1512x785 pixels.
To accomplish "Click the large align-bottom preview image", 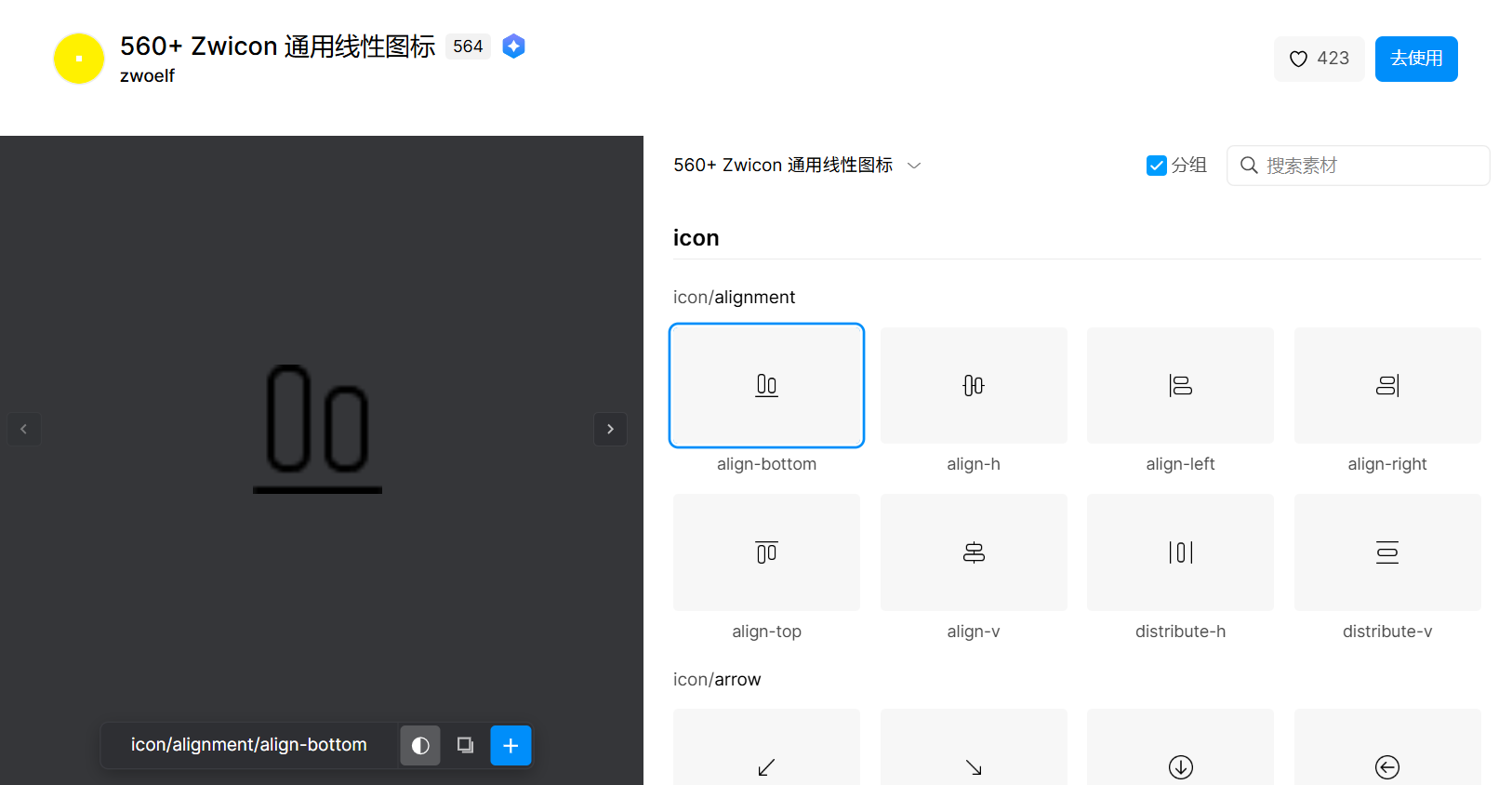I will coord(317,429).
